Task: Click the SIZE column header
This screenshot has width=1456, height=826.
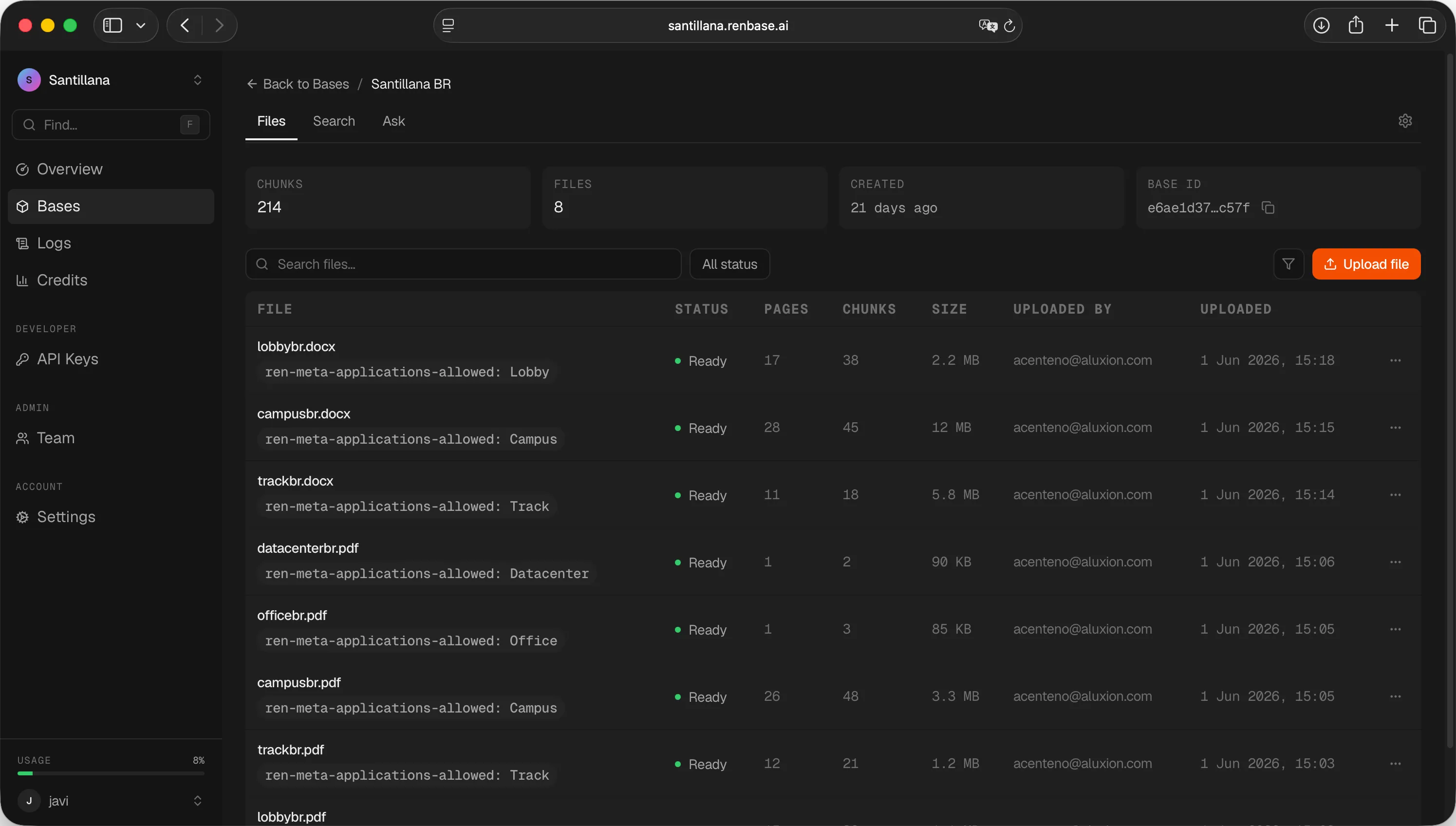Action: coord(949,309)
